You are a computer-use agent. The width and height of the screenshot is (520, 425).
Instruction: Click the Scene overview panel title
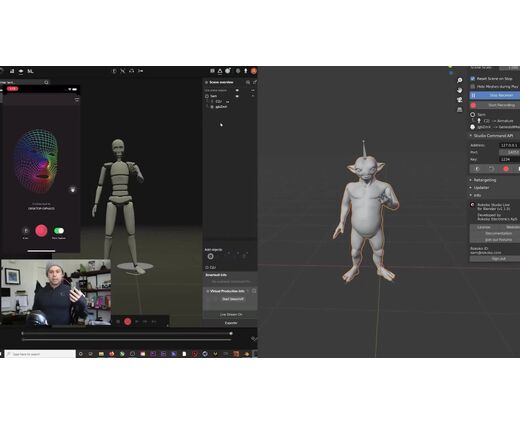221,82
